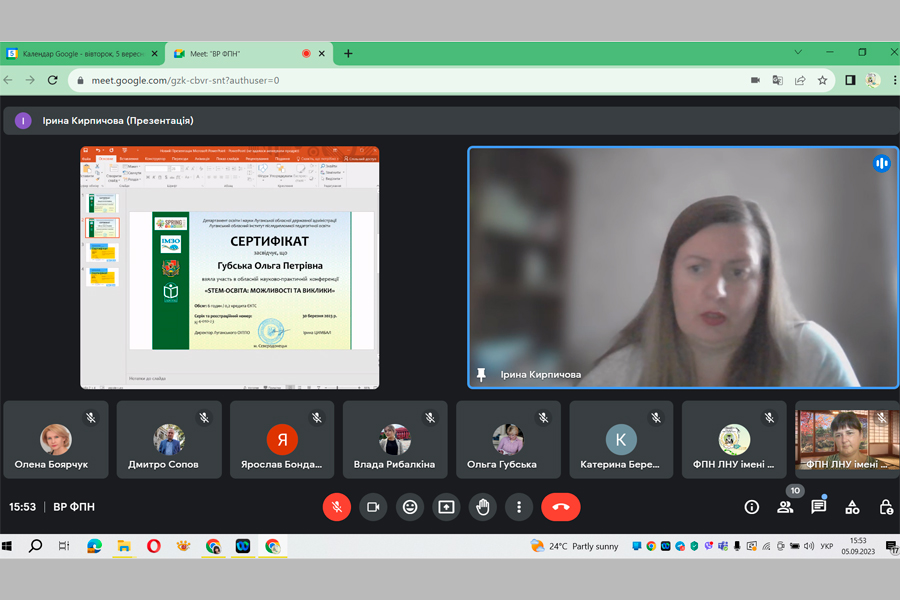
Task: Open the weather widget showing 24°C
Action: pyautogui.click(x=575, y=546)
